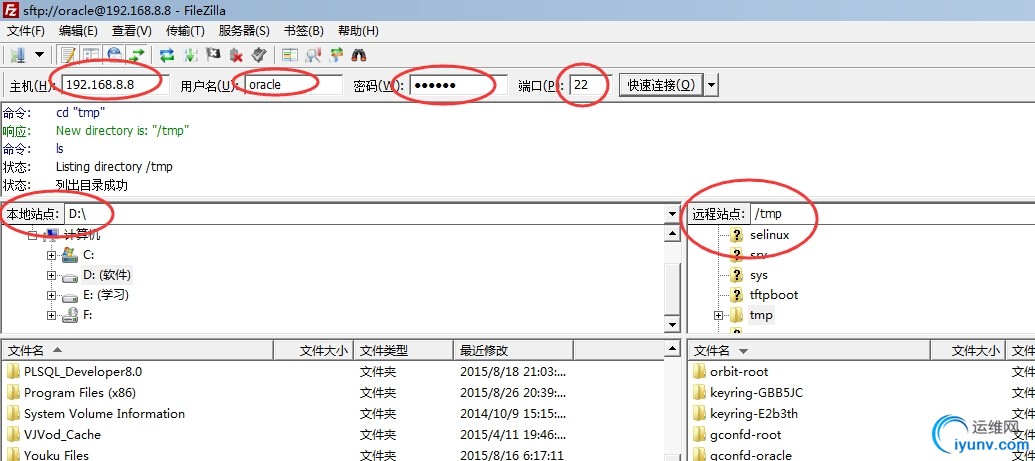This screenshot has width=1035, height=461.
Task: Select tftpboot folder in remote tree
Action: click(x=774, y=295)
